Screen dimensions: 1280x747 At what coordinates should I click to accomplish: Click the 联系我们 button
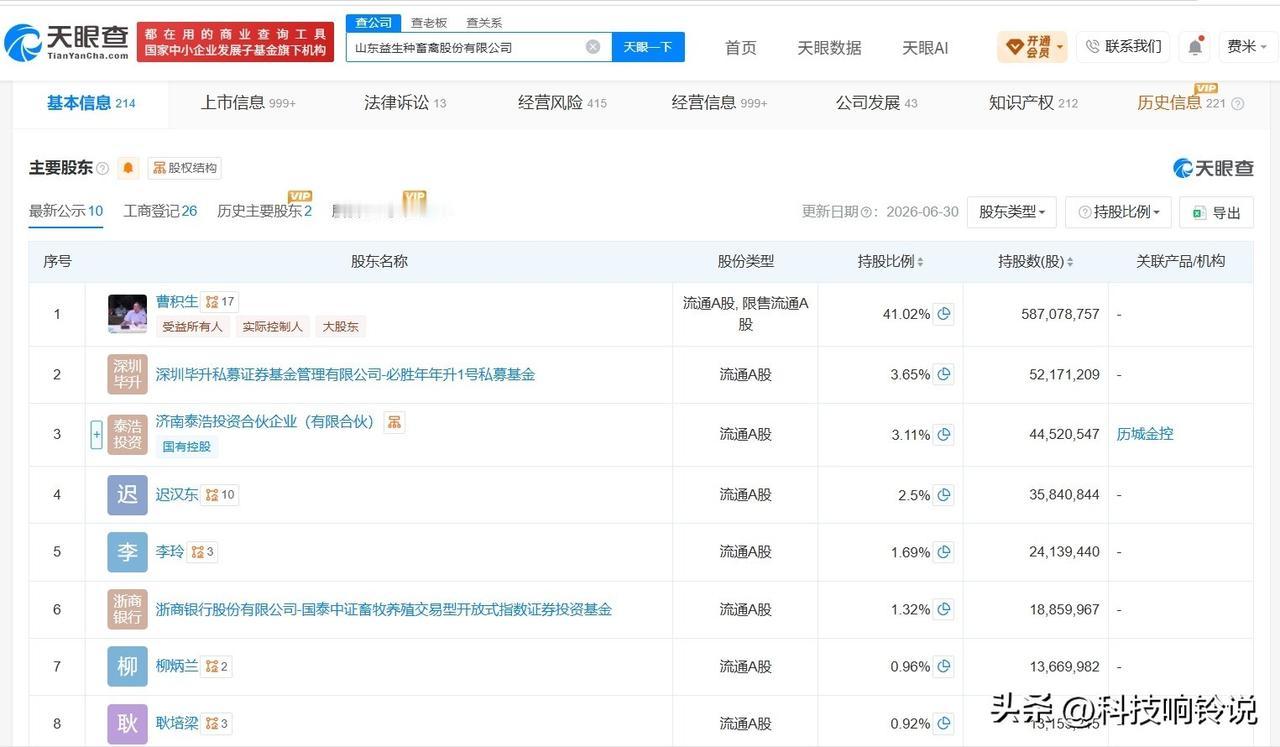[1123, 47]
